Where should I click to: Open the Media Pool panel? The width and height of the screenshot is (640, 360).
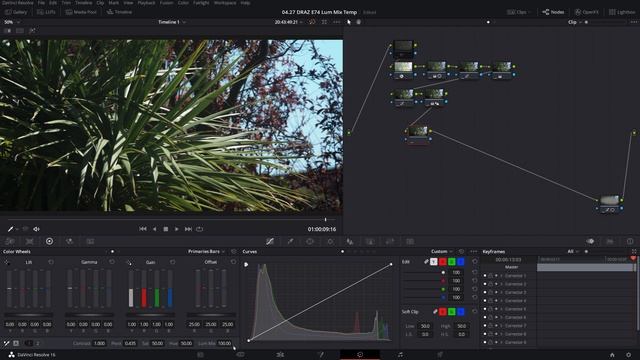(81, 12)
